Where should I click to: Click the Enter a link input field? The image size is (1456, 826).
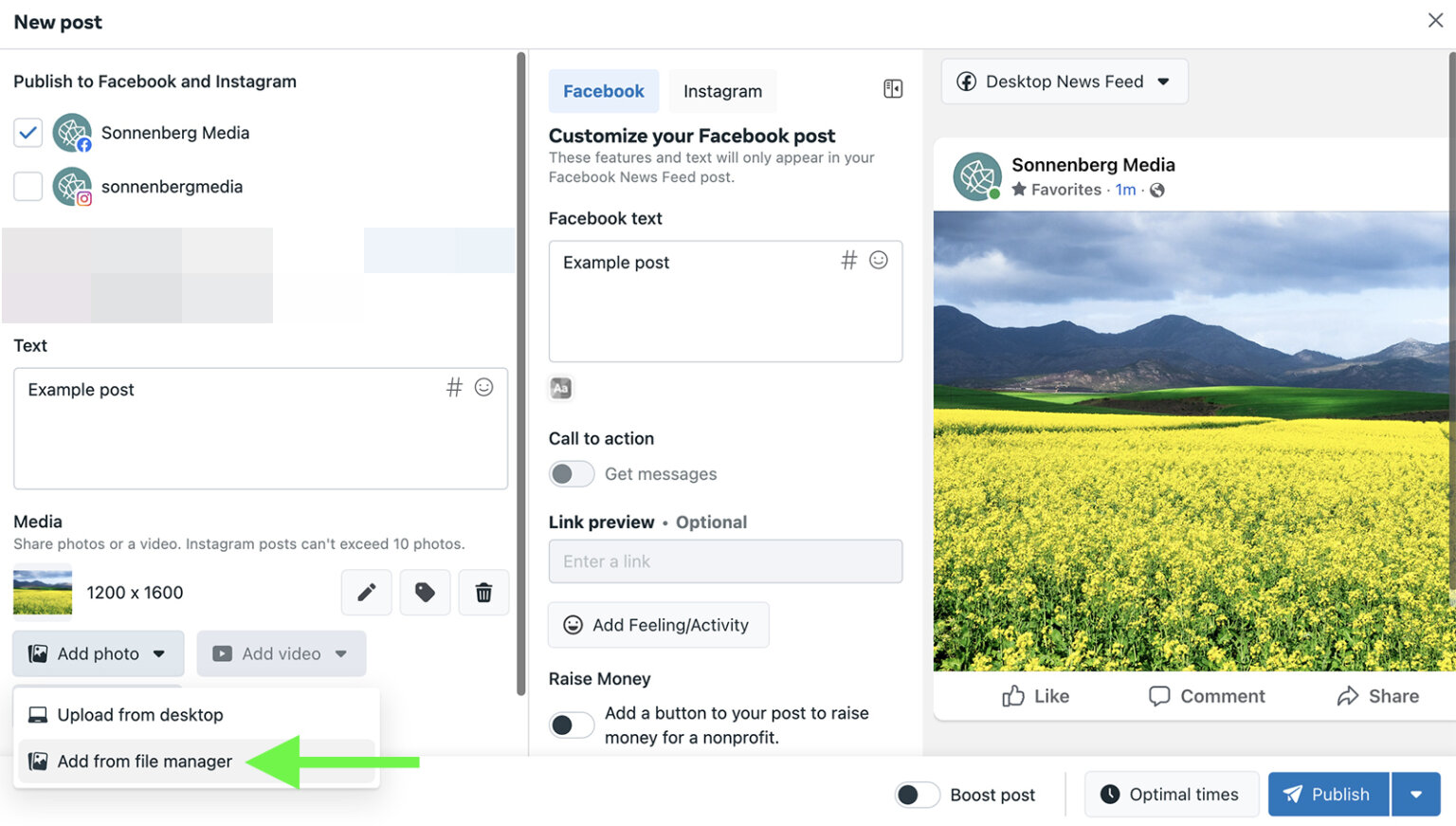click(725, 561)
